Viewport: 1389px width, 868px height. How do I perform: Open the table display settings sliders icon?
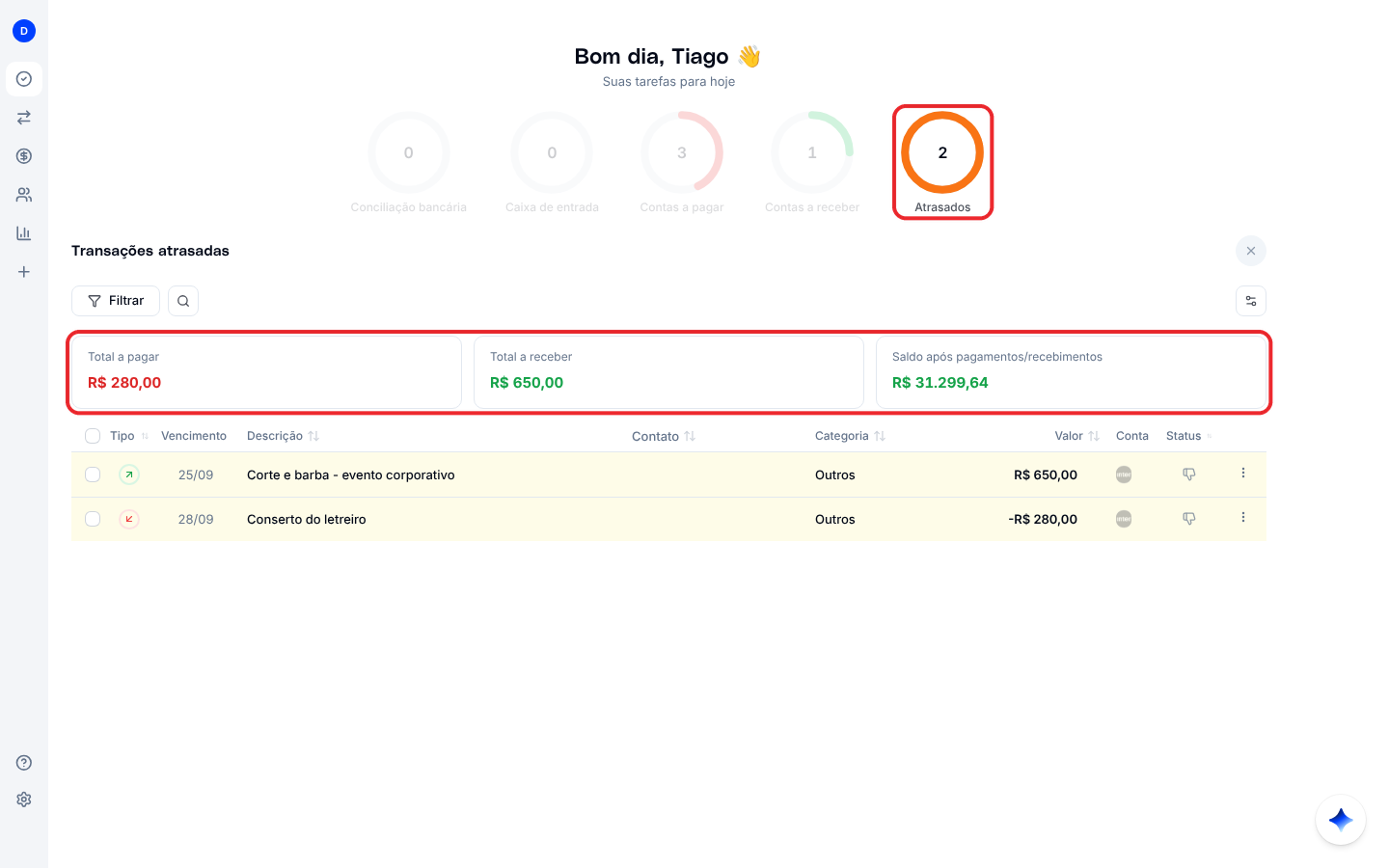[x=1251, y=301]
